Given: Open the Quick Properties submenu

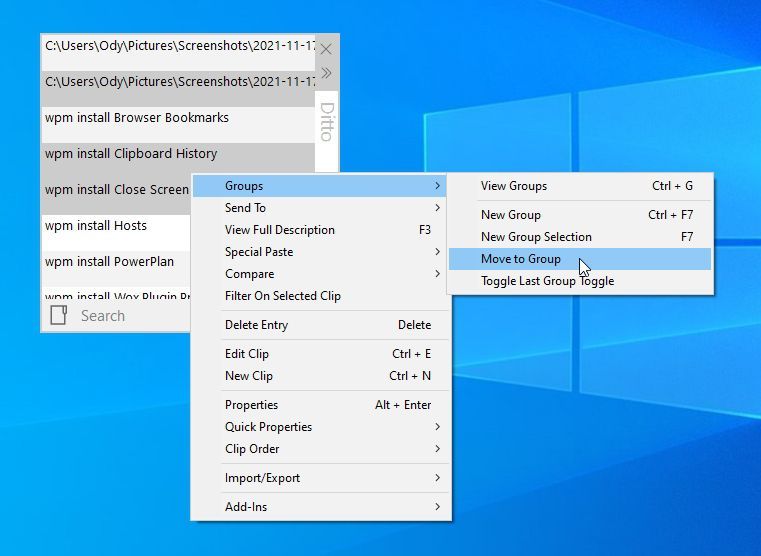Looking at the screenshot, I should coord(320,426).
